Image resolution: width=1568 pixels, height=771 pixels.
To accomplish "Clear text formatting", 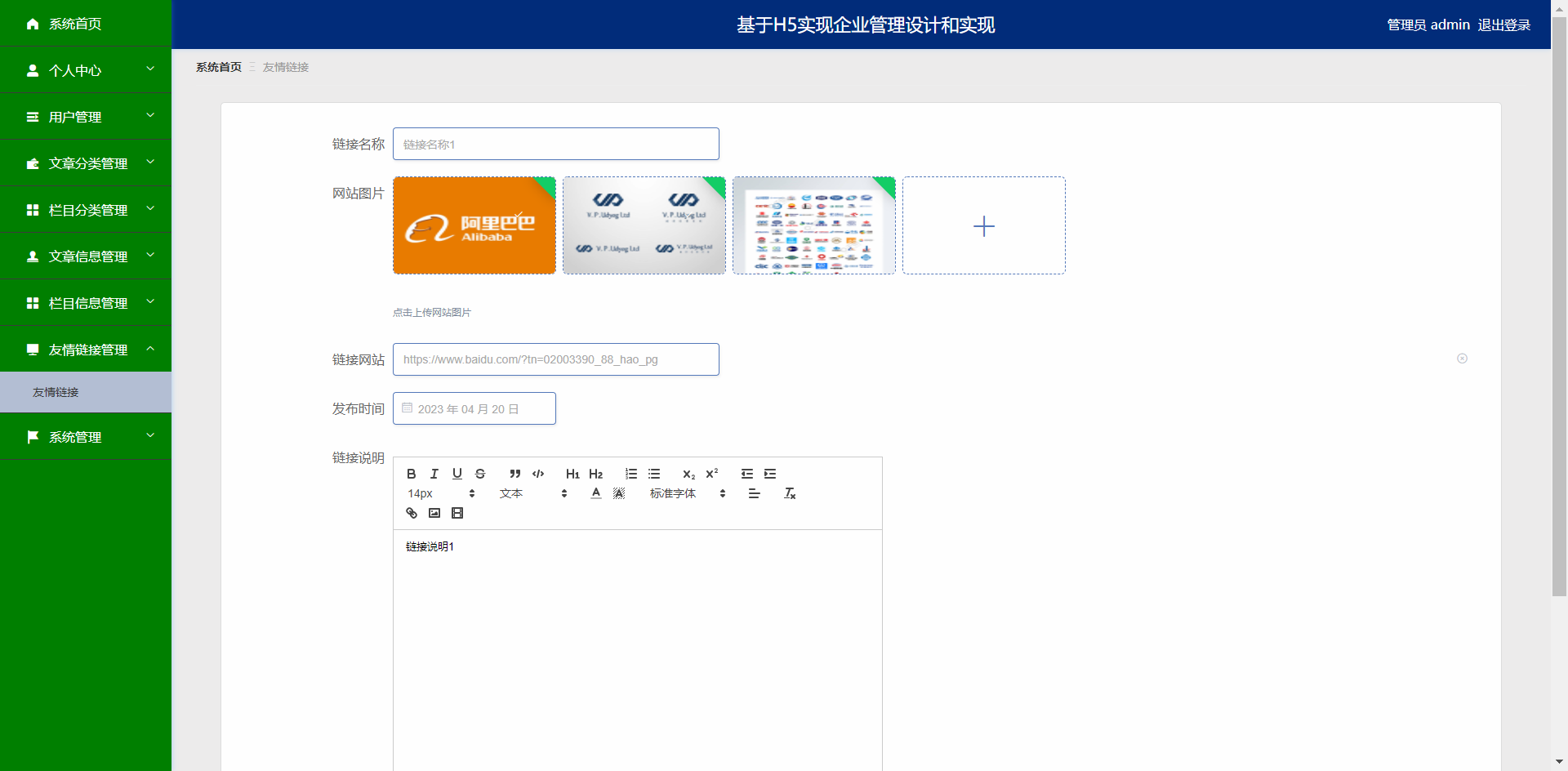I will [x=790, y=493].
